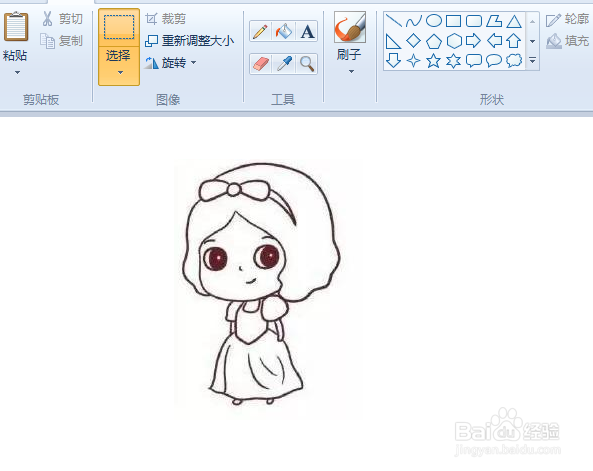
Task: Click the Brush (刷子) tool icon
Action: point(350,27)
